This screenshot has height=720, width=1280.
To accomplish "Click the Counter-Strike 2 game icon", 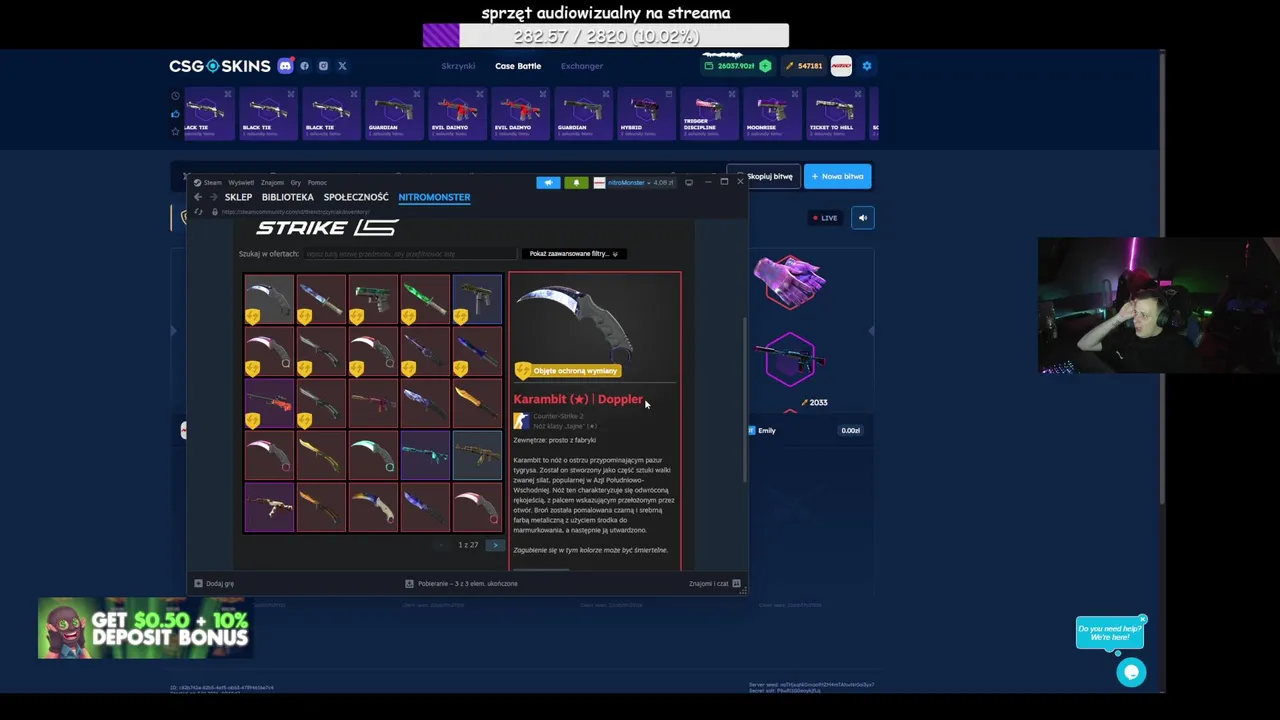I will click(521, 421).
